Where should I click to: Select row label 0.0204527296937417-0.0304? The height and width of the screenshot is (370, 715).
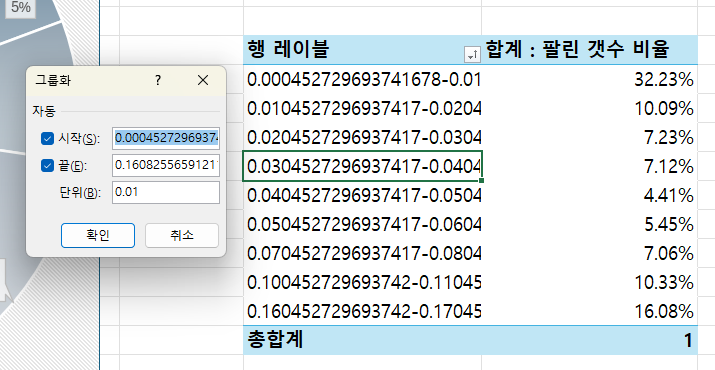[363, 137]
